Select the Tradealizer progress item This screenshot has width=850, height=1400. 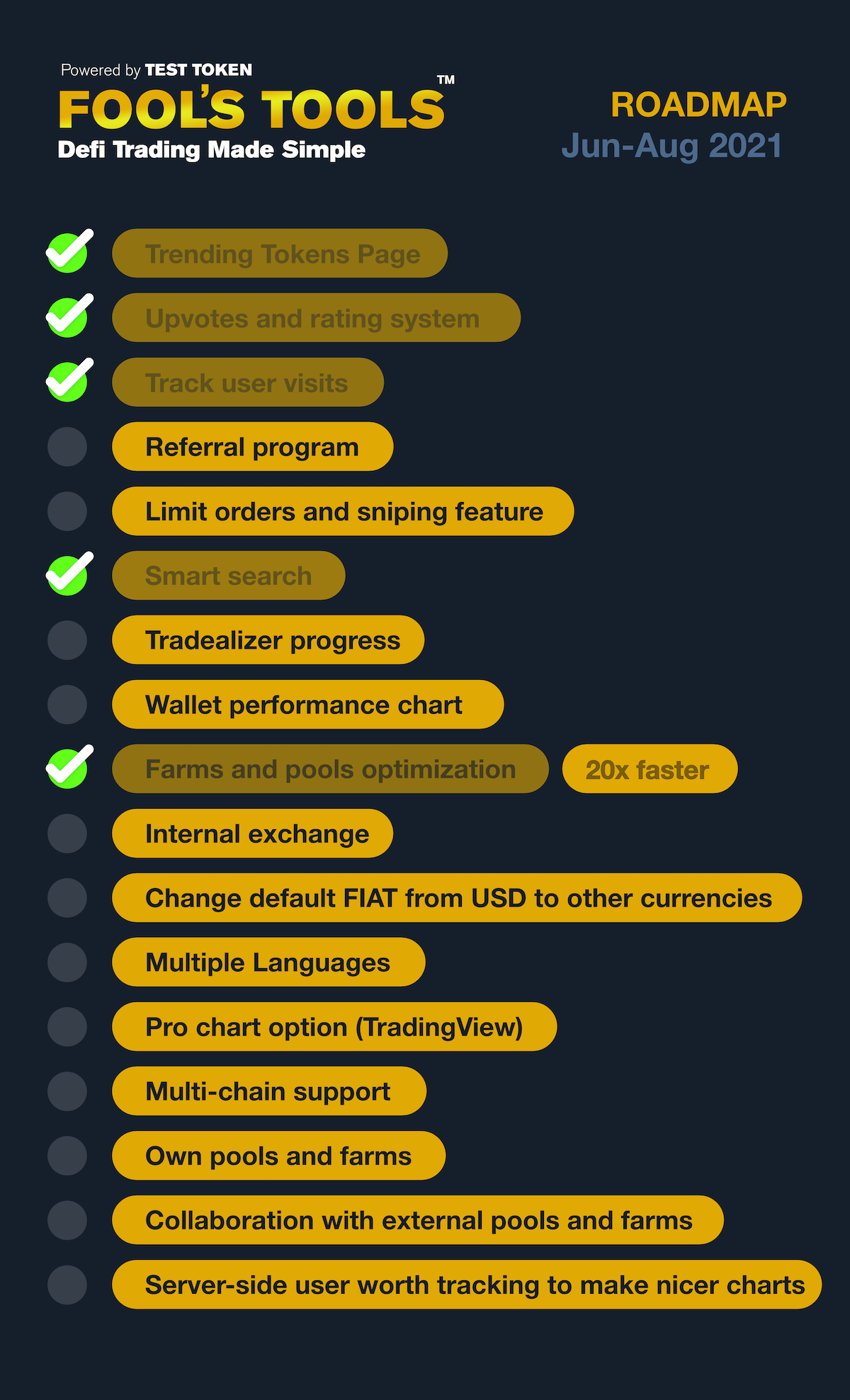[x=268, y=640]
